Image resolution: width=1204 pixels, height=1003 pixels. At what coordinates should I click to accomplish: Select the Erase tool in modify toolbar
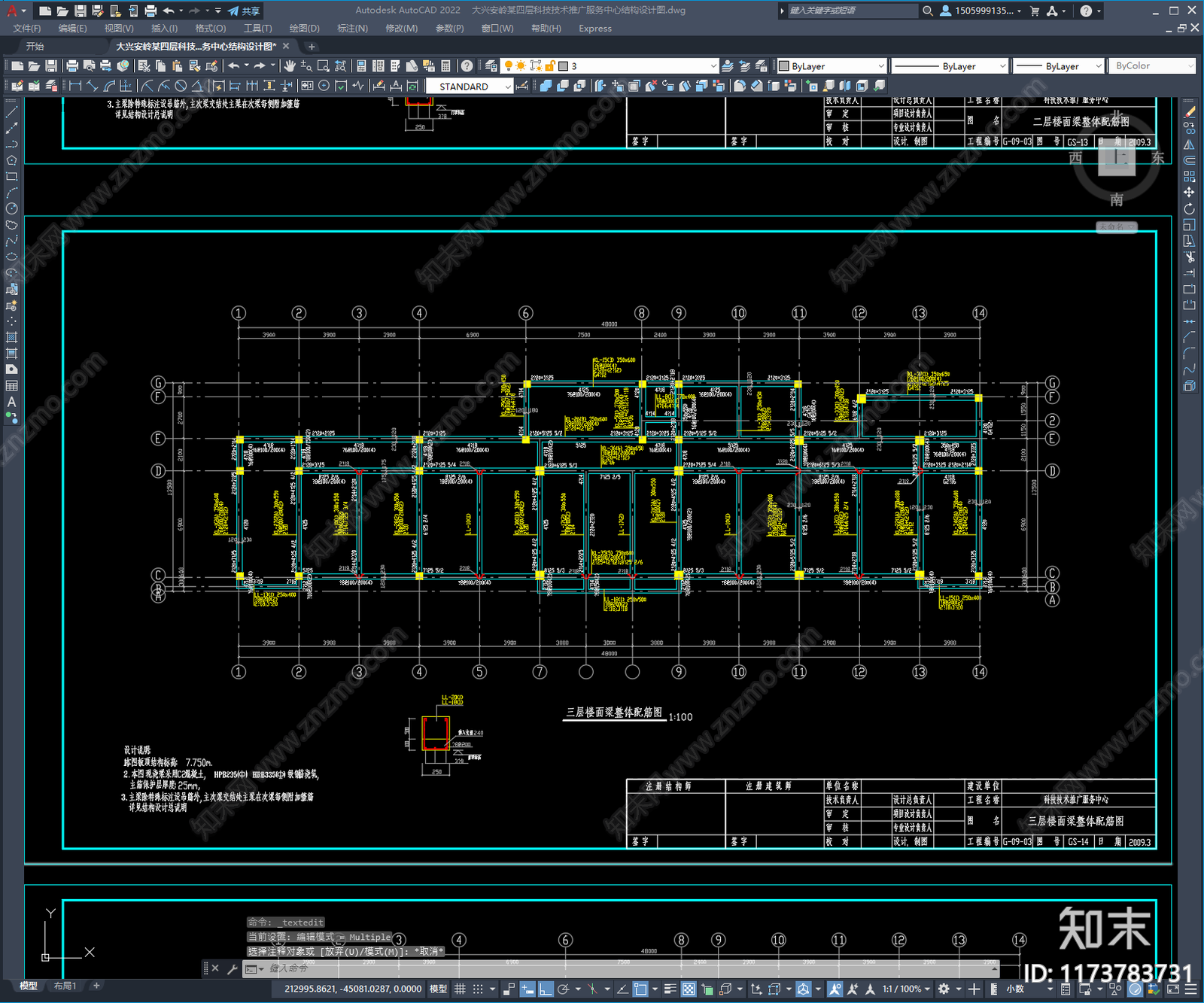1189,111
